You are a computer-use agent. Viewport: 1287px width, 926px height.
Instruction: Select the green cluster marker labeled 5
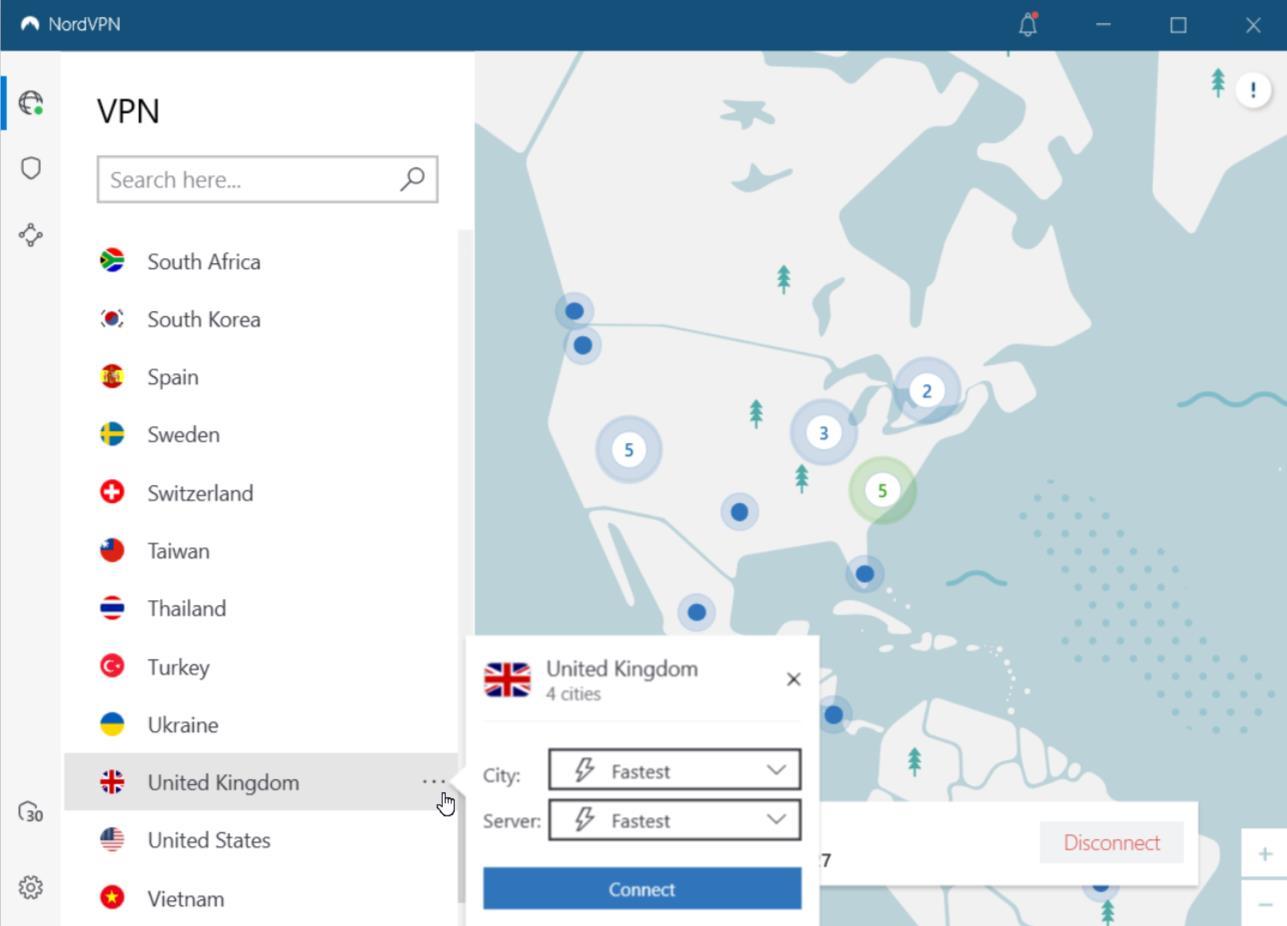[882, 490]
